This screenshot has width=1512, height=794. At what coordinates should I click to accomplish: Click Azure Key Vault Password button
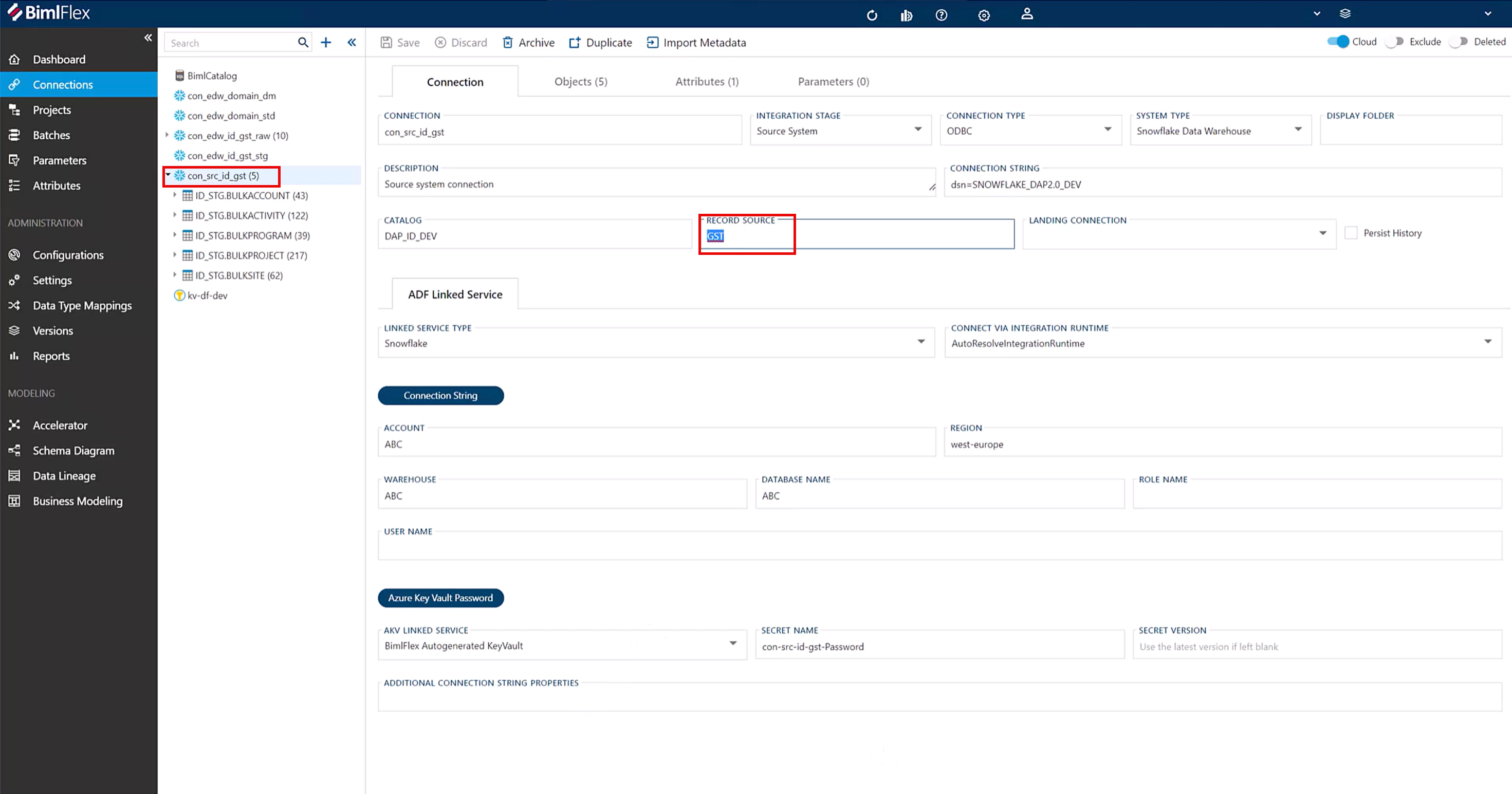[x=440, y=597]
